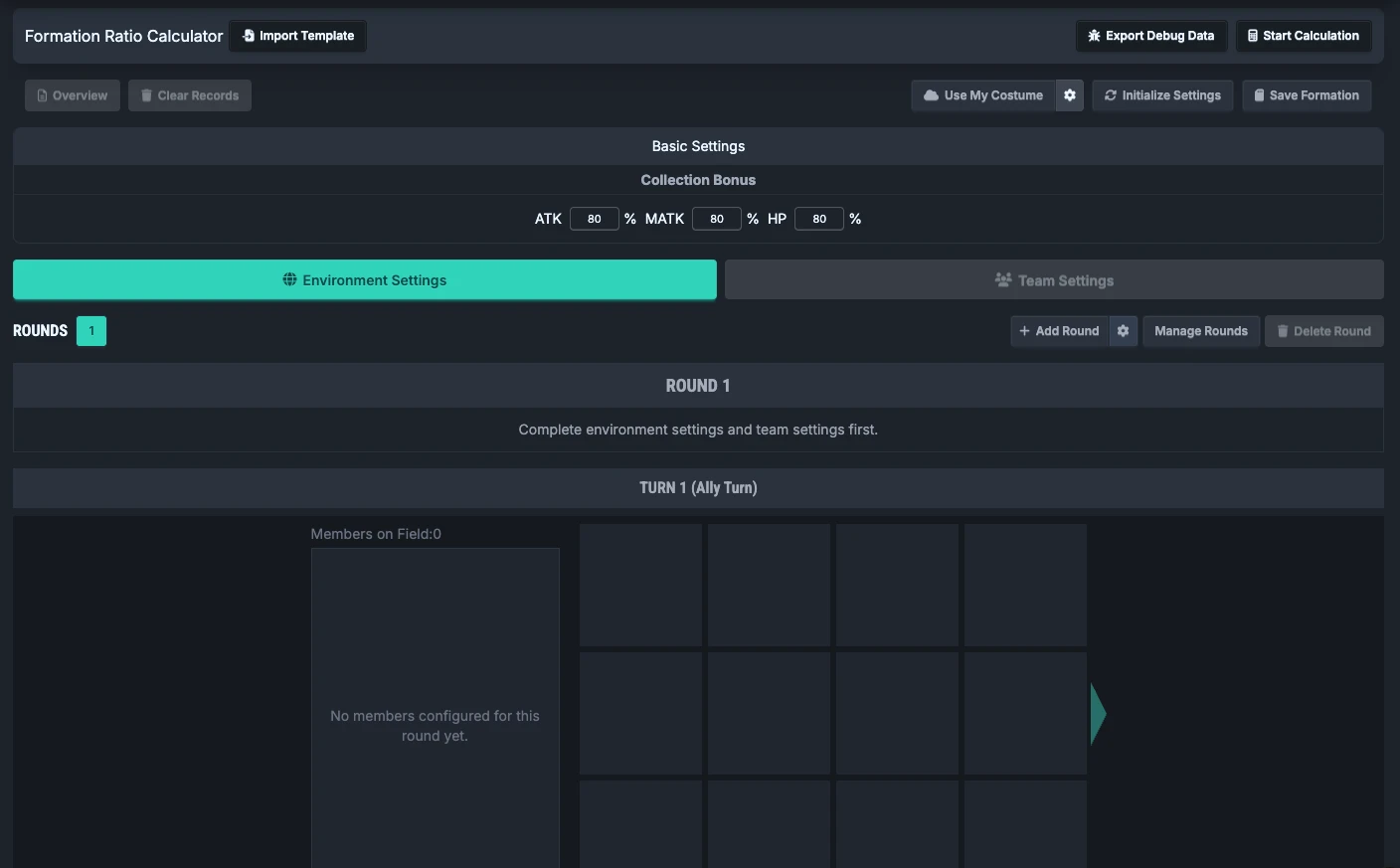This screenshot has width=1400, height=868.
Task: Open gear settings beside Add Round
Action: (x=1123, y=331)
